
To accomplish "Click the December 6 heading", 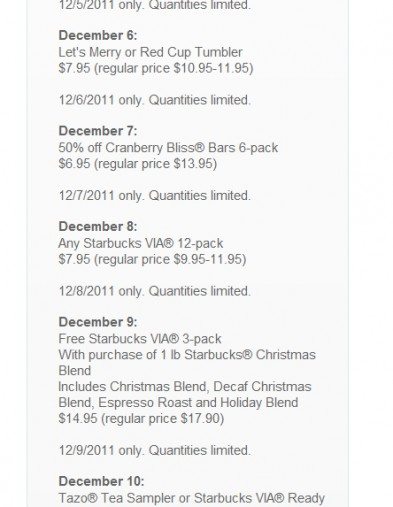I will pos(98,35).
